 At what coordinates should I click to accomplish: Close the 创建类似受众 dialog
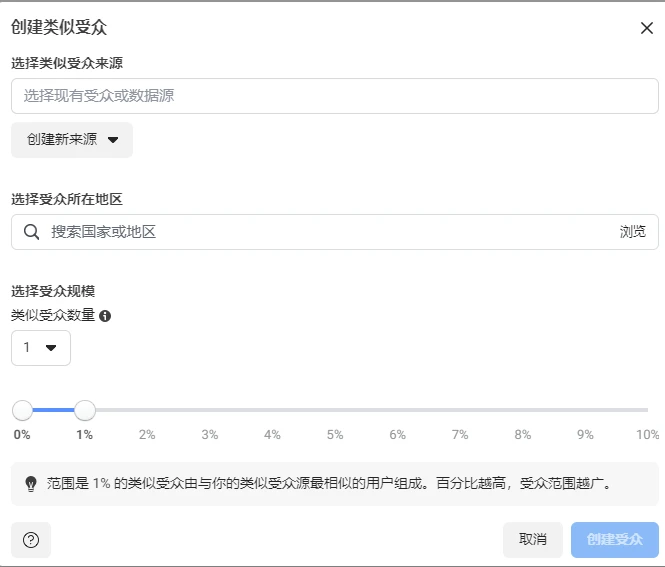pyautogui.click(x=646, y=28)
